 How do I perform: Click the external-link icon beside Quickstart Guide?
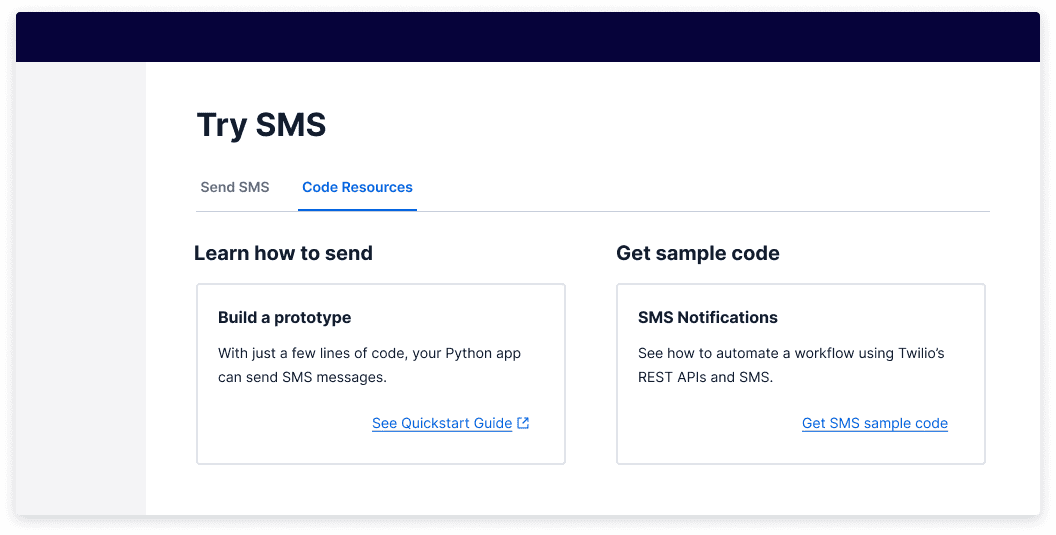524,423
